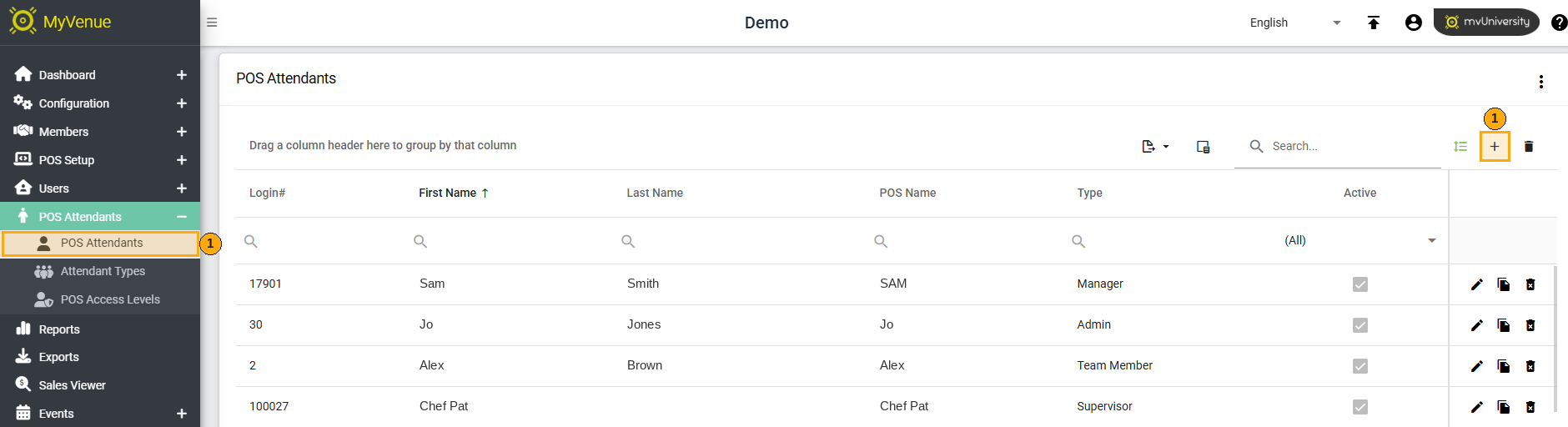Edit Alex Brown with pencil icon

point(1477,366)
